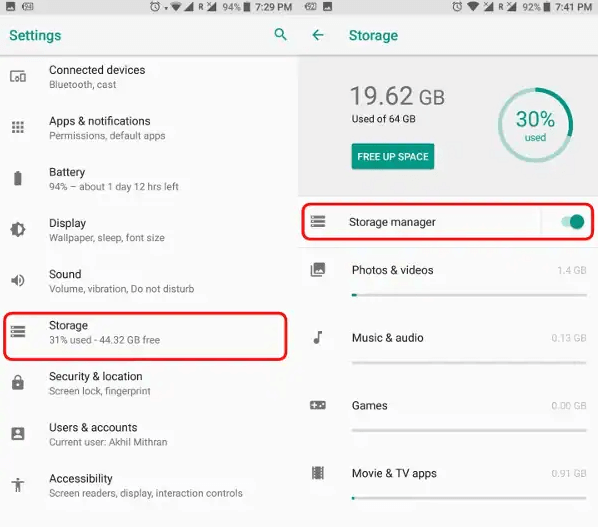Tap the Music & audio usage bar
This screenshot has height=527, width=598.
(469, 363)
